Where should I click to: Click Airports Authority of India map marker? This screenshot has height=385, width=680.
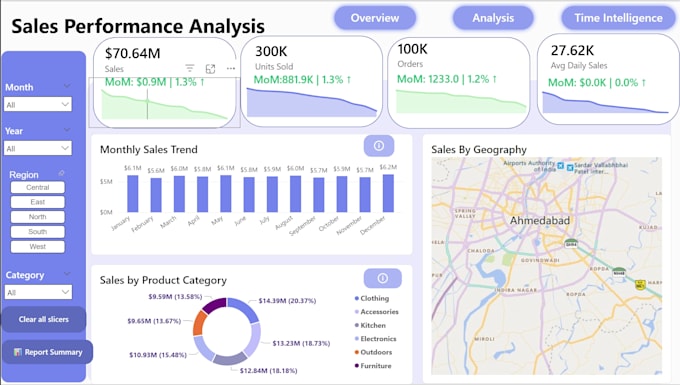(560, 166)
